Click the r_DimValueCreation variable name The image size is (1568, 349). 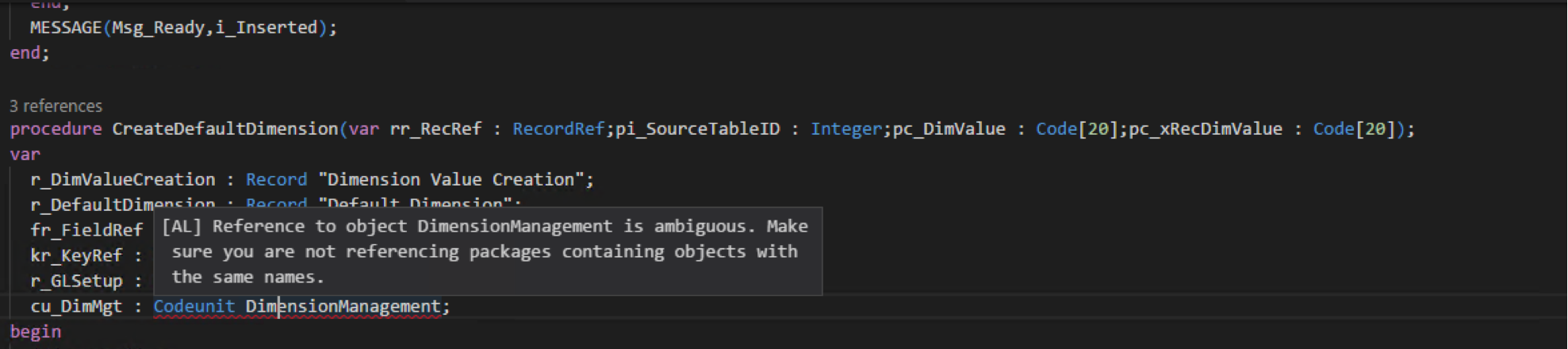[x=123, y=180]
